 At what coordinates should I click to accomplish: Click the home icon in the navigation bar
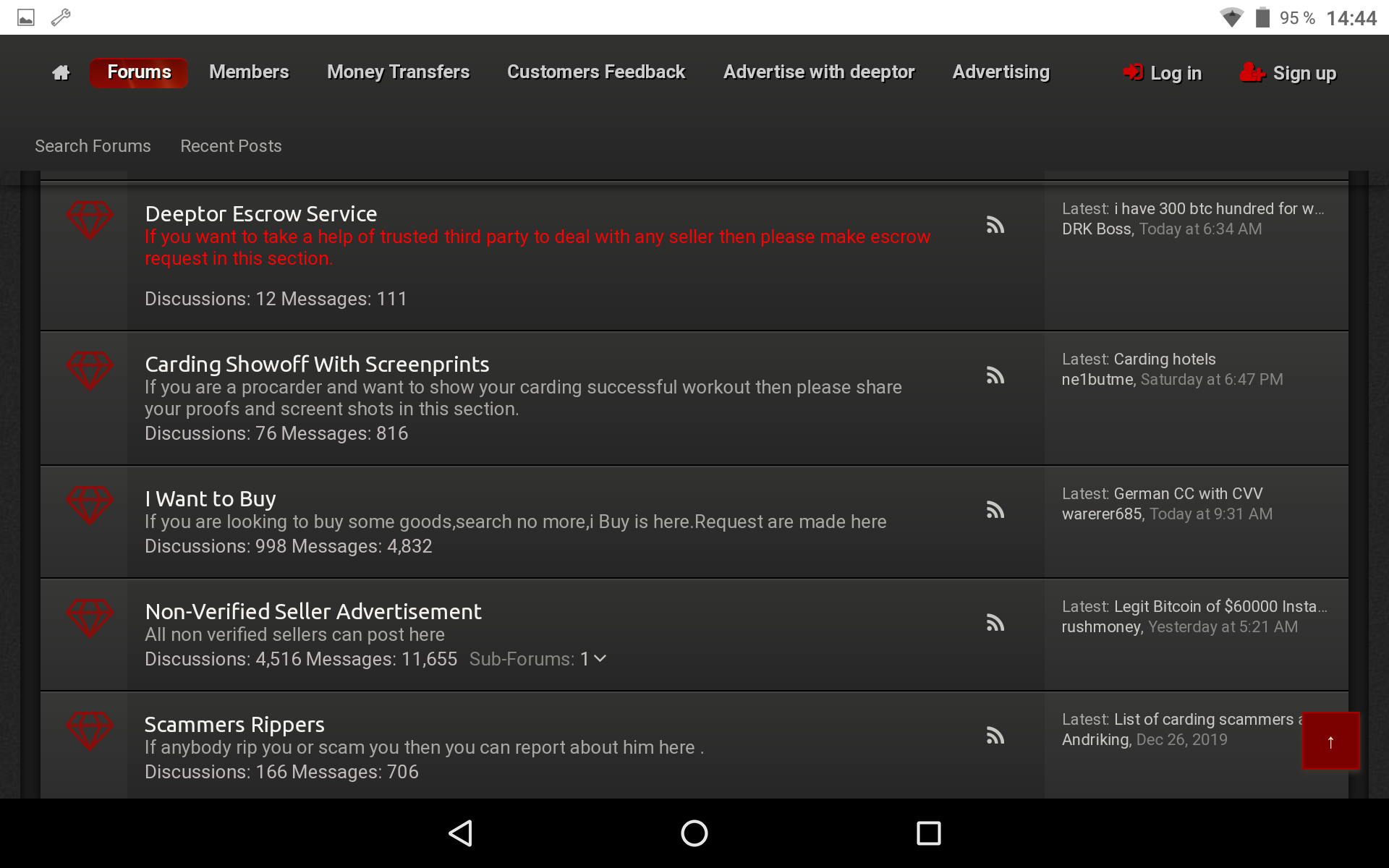[61, 72]
